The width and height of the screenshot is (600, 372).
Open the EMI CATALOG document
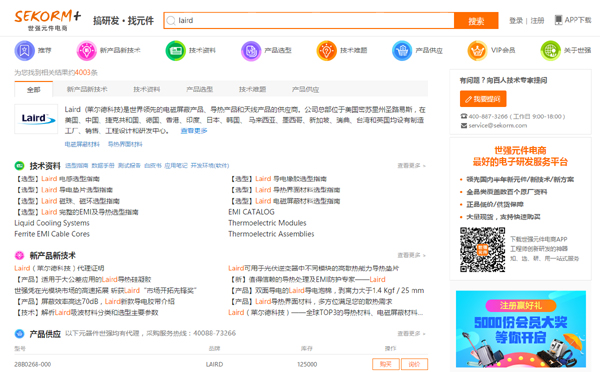pos(251,212)
